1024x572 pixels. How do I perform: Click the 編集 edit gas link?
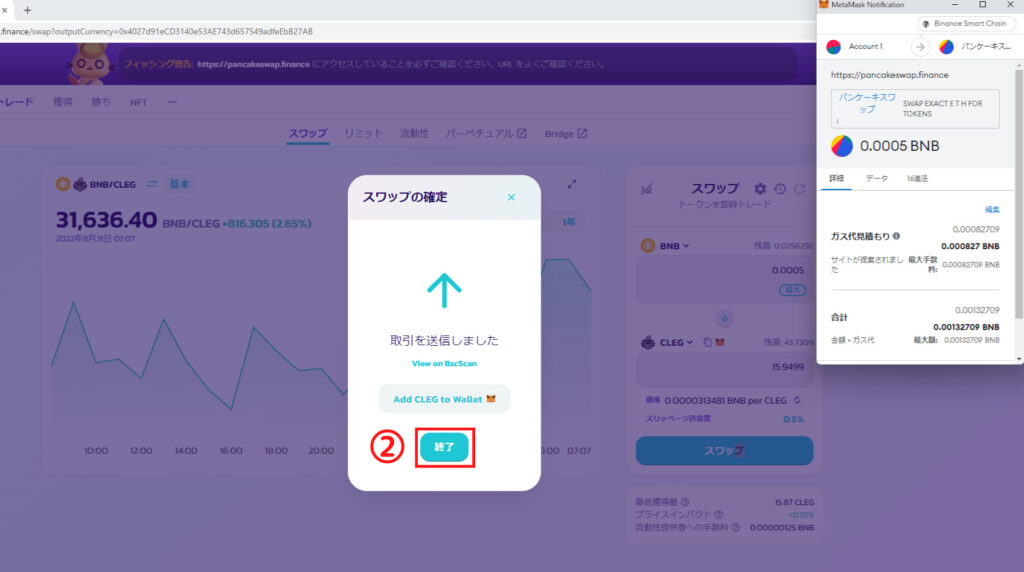click(x=992, y=210)
